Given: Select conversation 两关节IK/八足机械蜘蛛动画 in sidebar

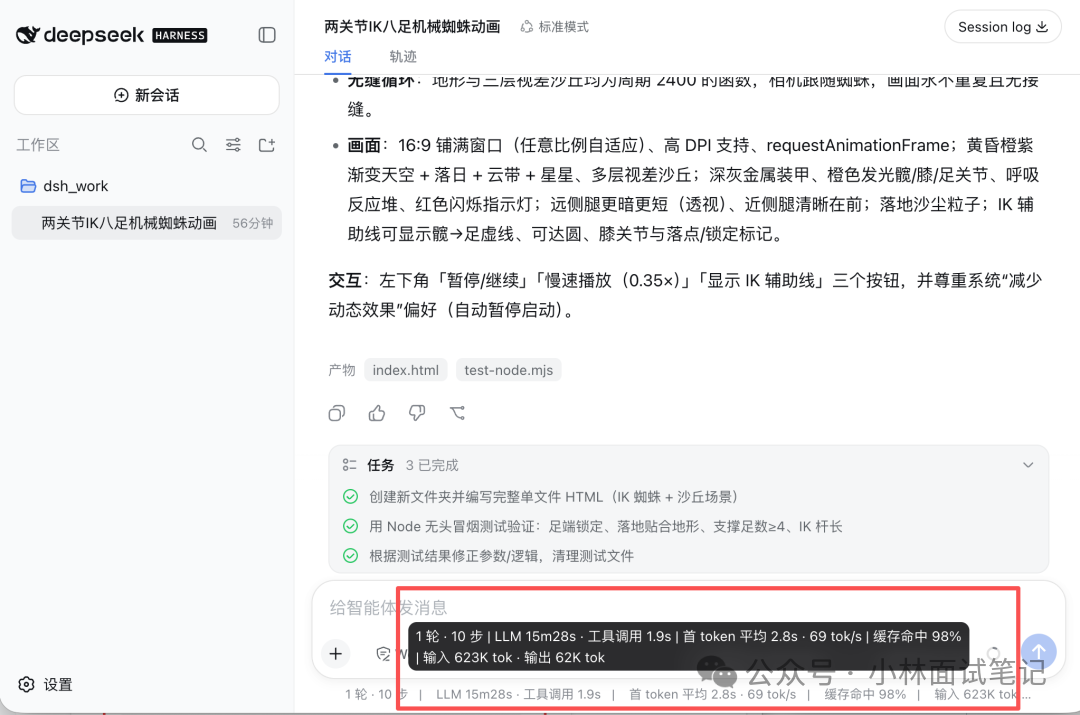Looking at the screenshot, I should pos(147,223).
